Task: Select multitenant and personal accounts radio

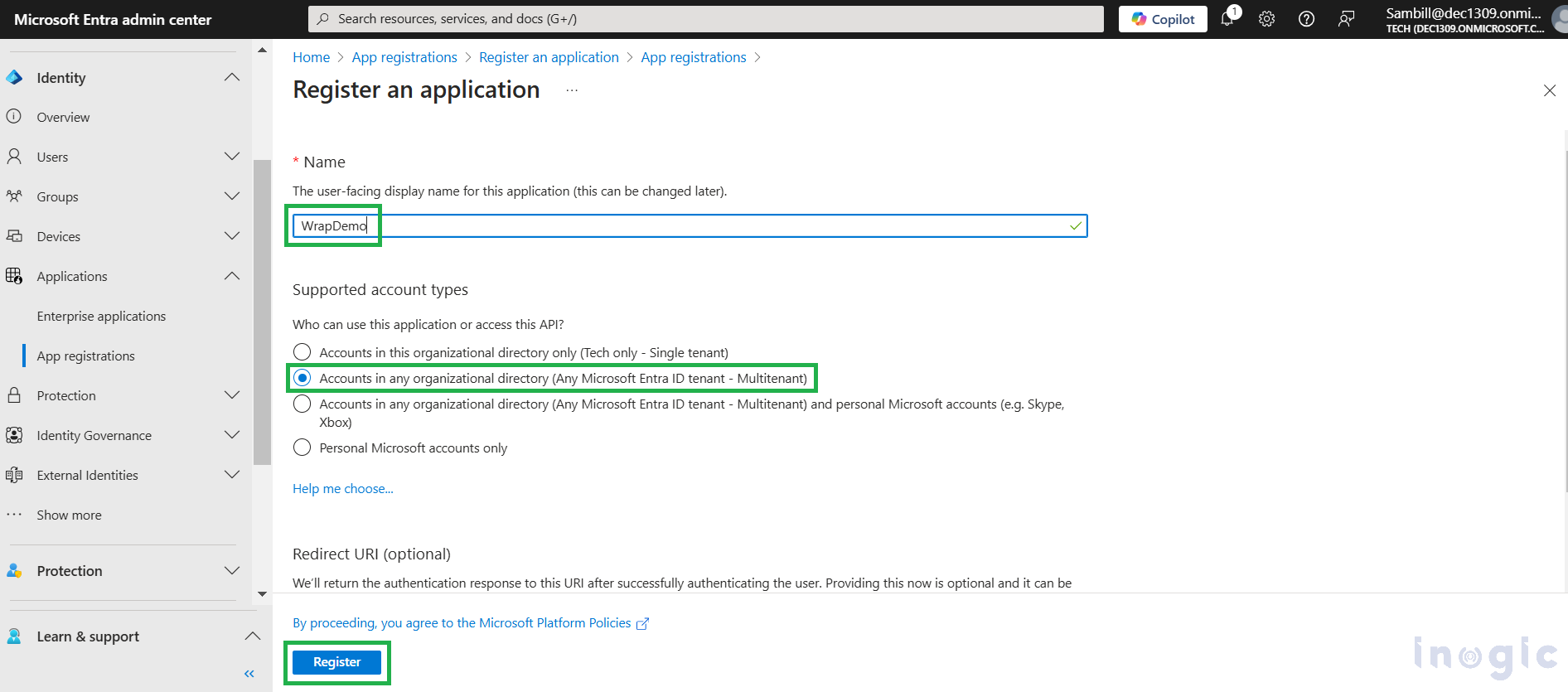Action: pyautogui.click(x=302, y=404)
